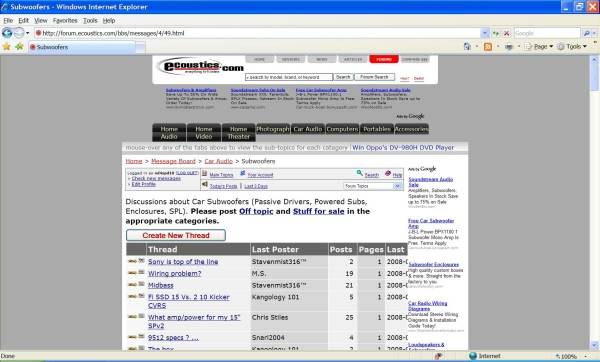600x362 pixels.
Task: Click the ecoustics keyword search input field
Action: pos(289,77)
